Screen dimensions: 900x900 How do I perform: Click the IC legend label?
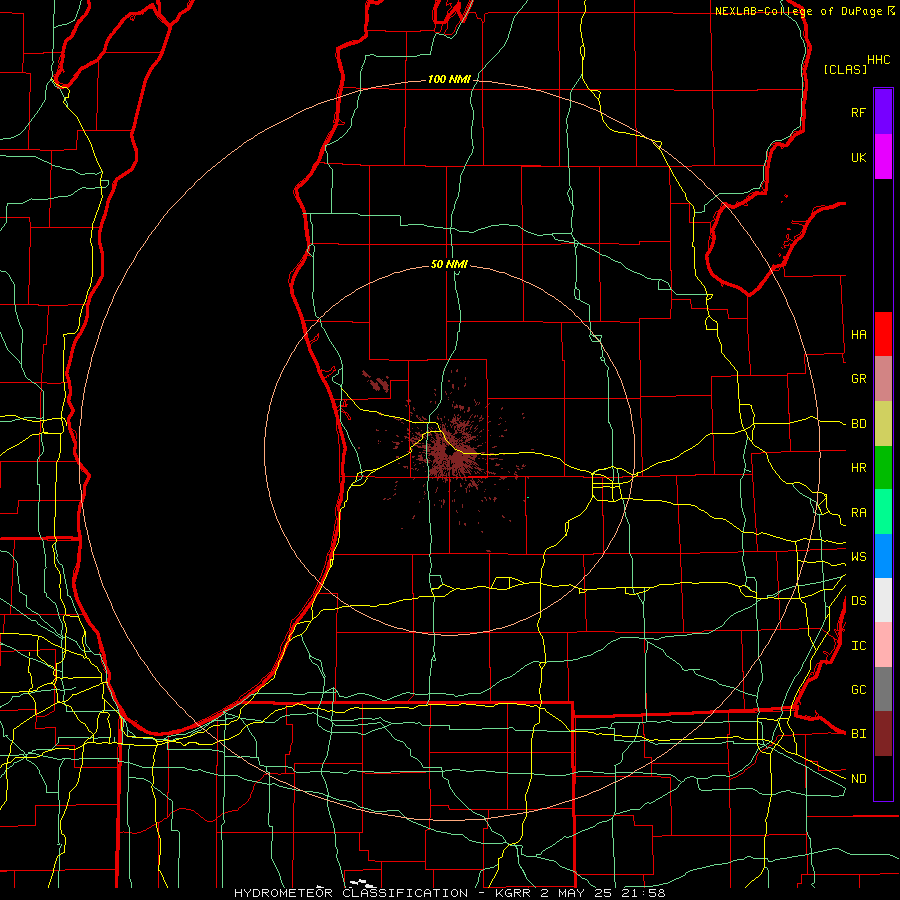858,646
